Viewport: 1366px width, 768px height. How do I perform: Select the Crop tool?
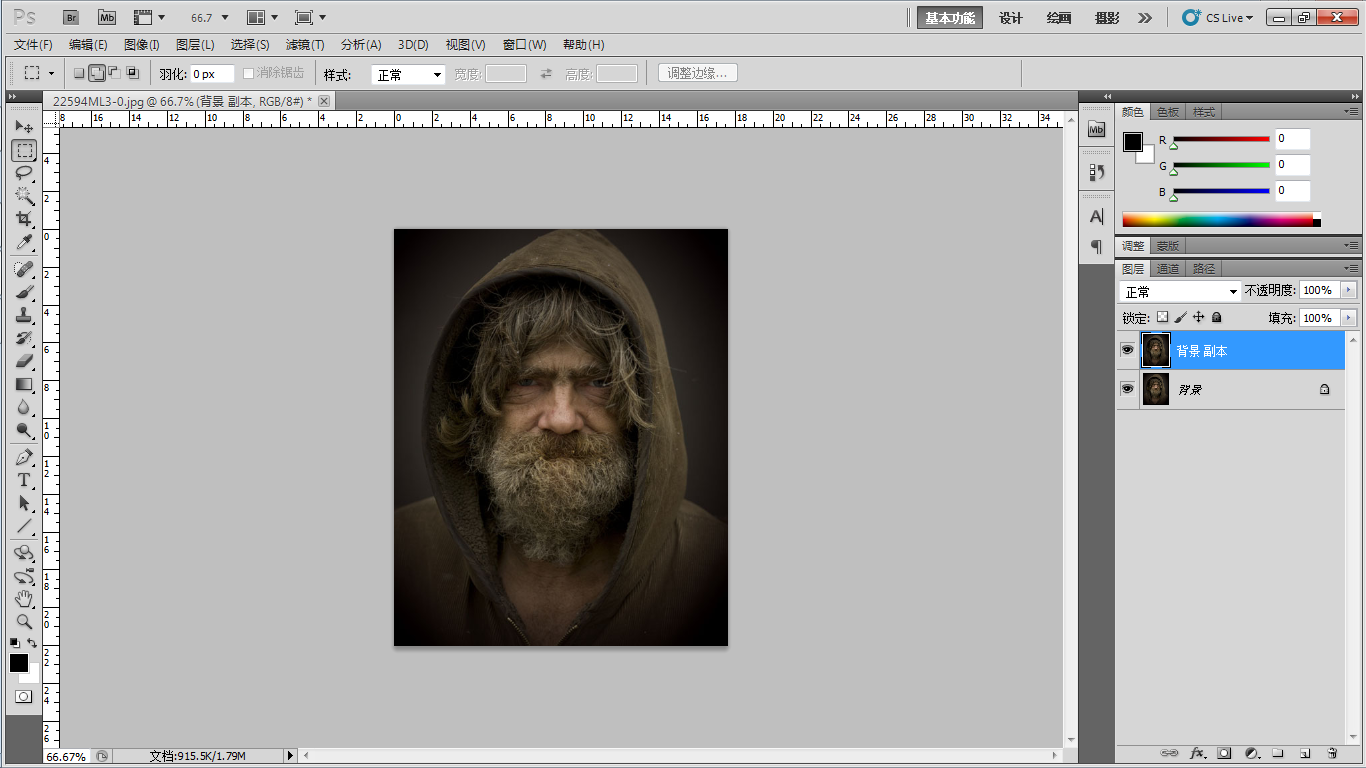tap(24, 219)
